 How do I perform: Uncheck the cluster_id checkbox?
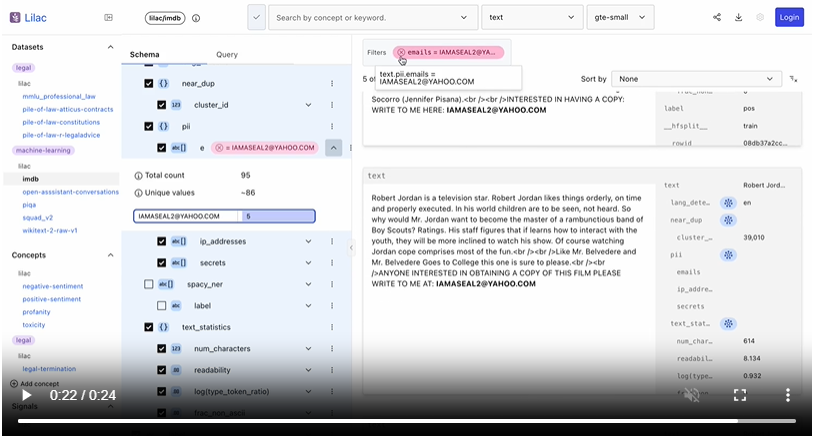pyautogui.click(x=162, y=105)
